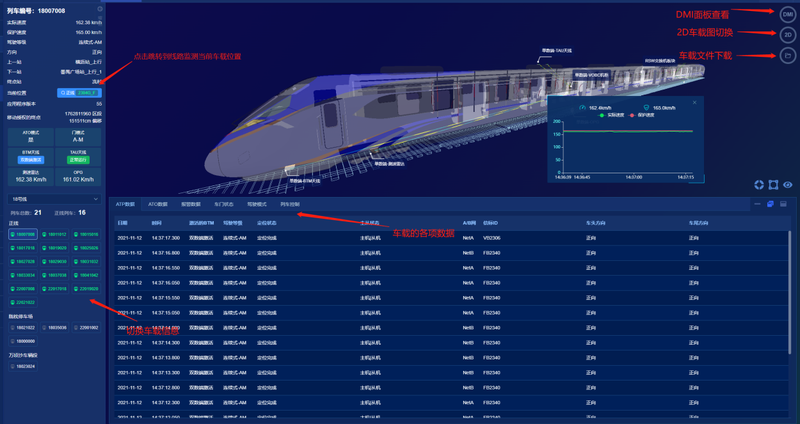This screenshot has height=424, width=800.
Task: Open the 车门状态 tab
Action: (223, 204)
